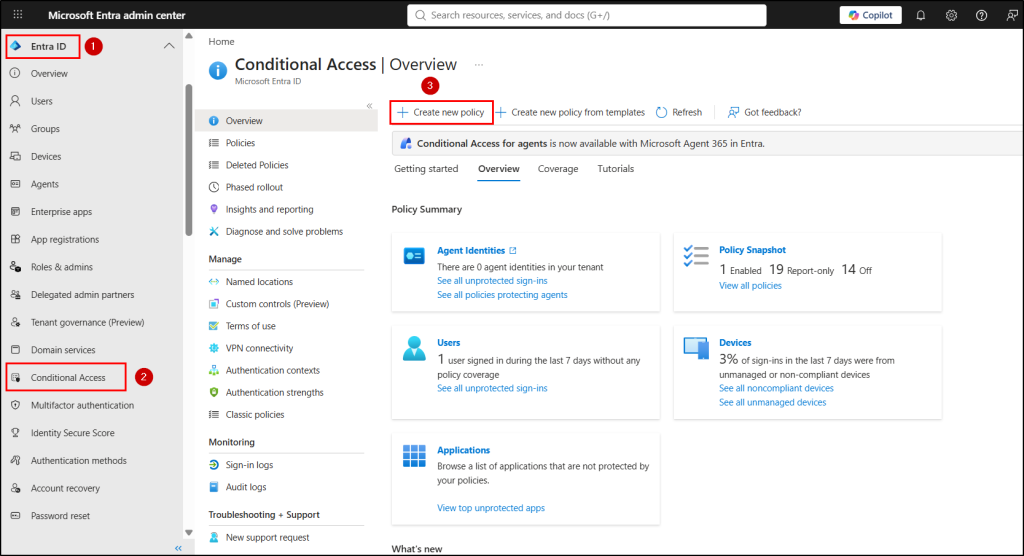
Task: Click Got feedback? button
Action: coord(765,112)
